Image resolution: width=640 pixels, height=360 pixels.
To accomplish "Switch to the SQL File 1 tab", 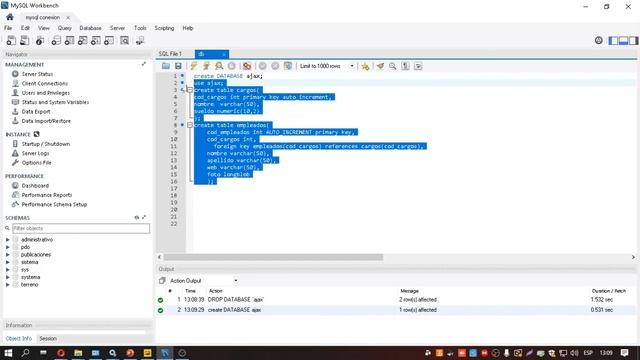I will pos(170,53).
